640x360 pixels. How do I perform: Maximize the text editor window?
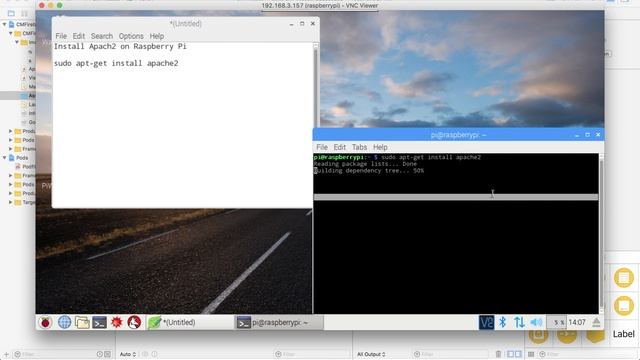[x=302, y=24]
